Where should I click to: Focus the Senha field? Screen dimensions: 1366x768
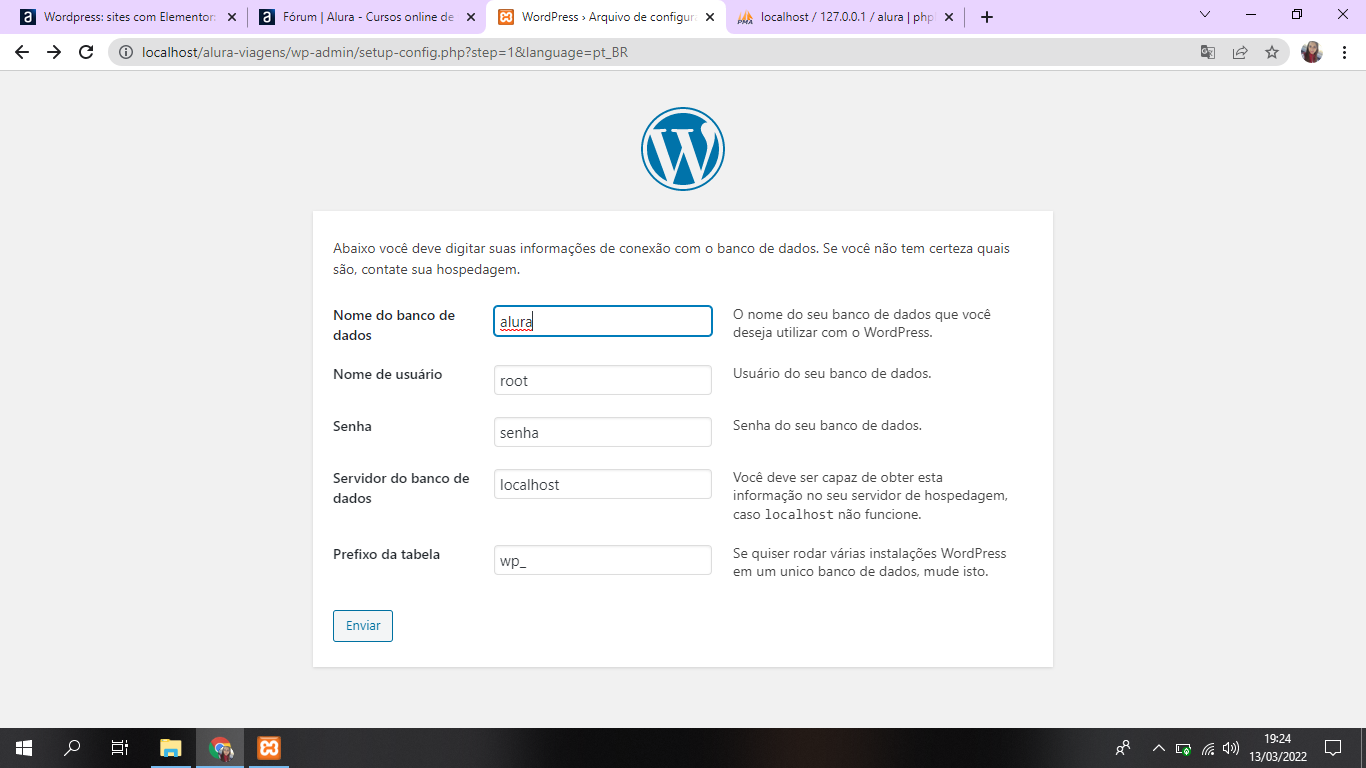[603, 432]
